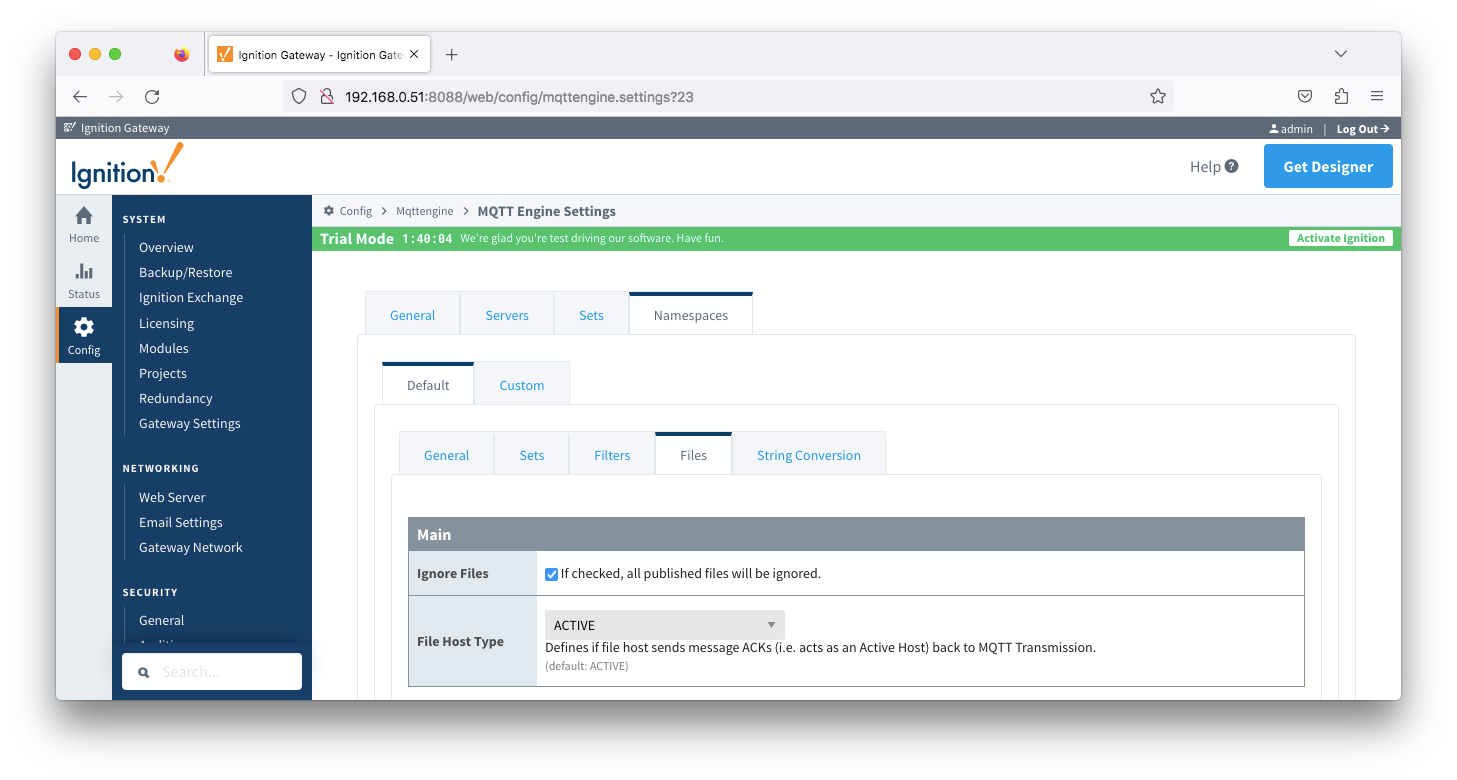
Task: Open the inner Sets tab under Default
Action: (532, 455)
